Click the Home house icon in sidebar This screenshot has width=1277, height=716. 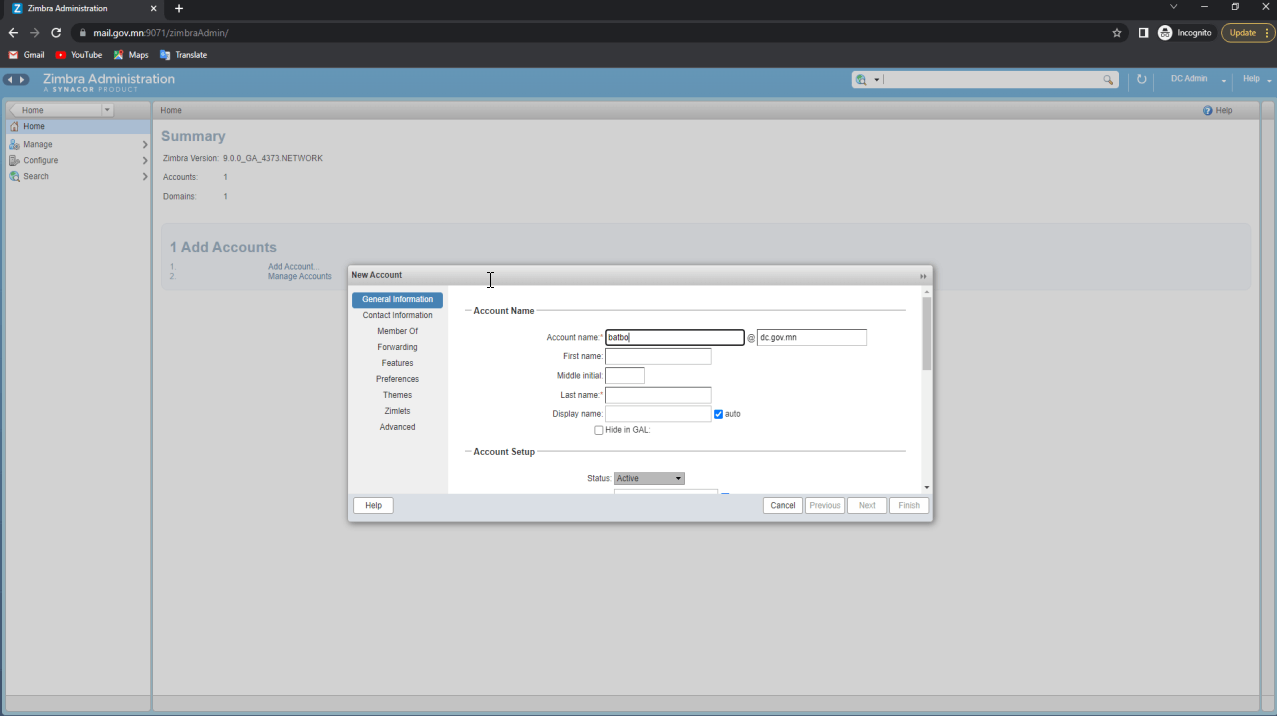[x=14, y=127]
